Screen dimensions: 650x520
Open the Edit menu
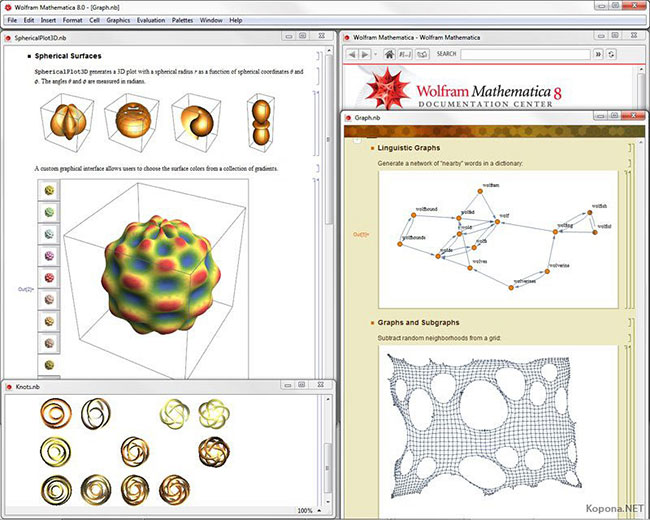click(x=29, y=20)
